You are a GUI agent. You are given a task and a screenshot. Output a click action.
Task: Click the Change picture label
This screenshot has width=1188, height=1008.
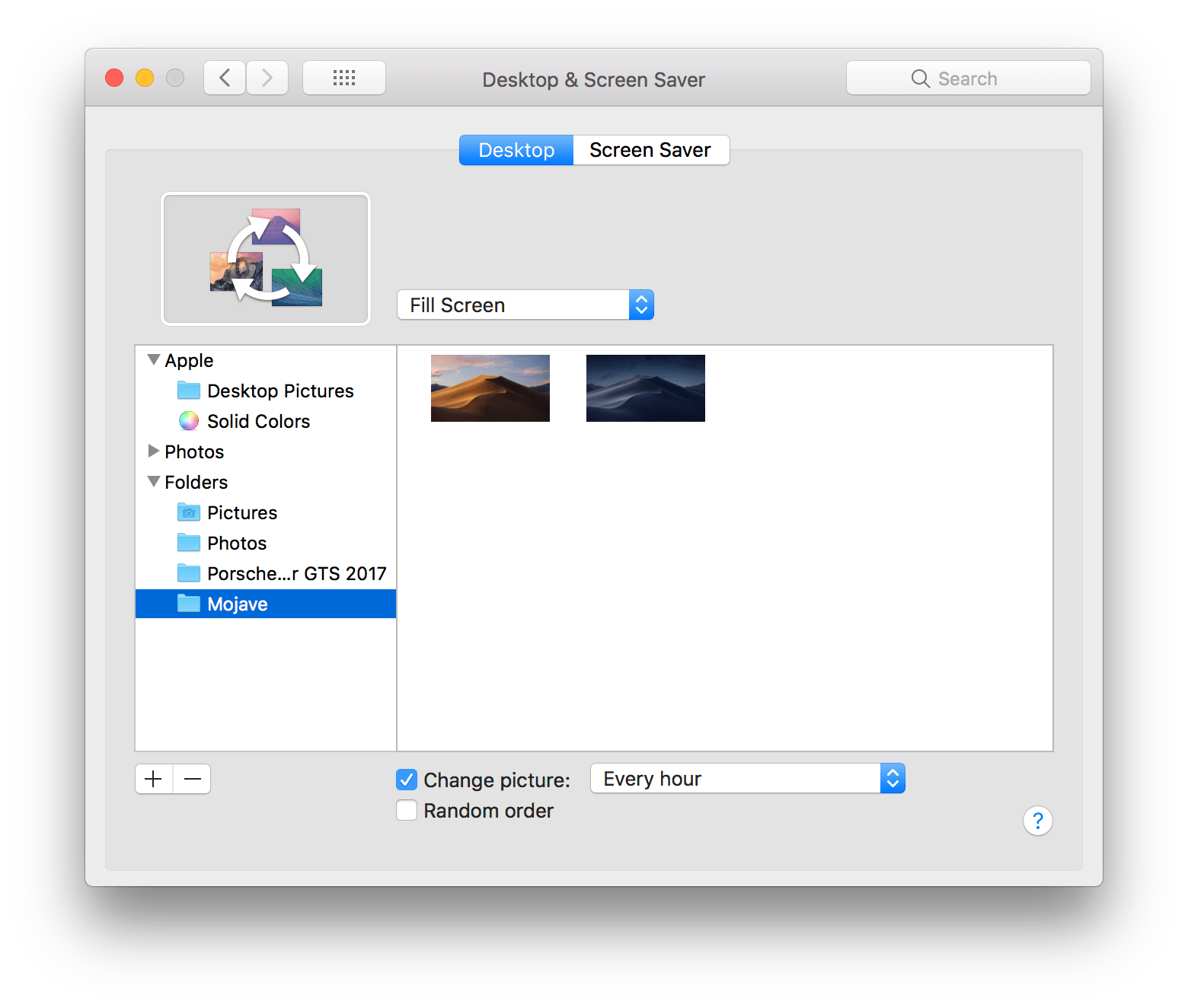tap(497, 780)
